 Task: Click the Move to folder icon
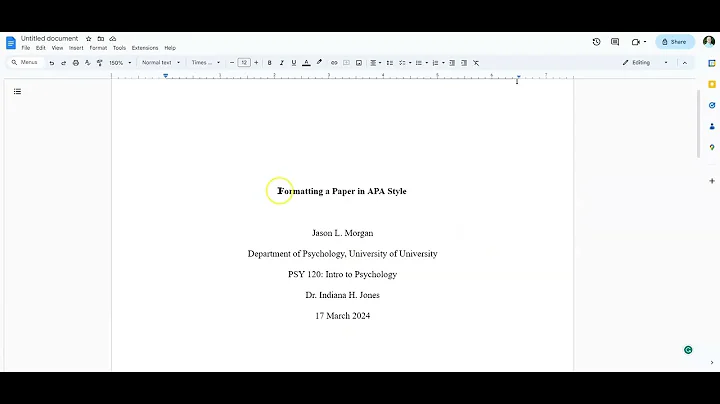click(101, 39)
